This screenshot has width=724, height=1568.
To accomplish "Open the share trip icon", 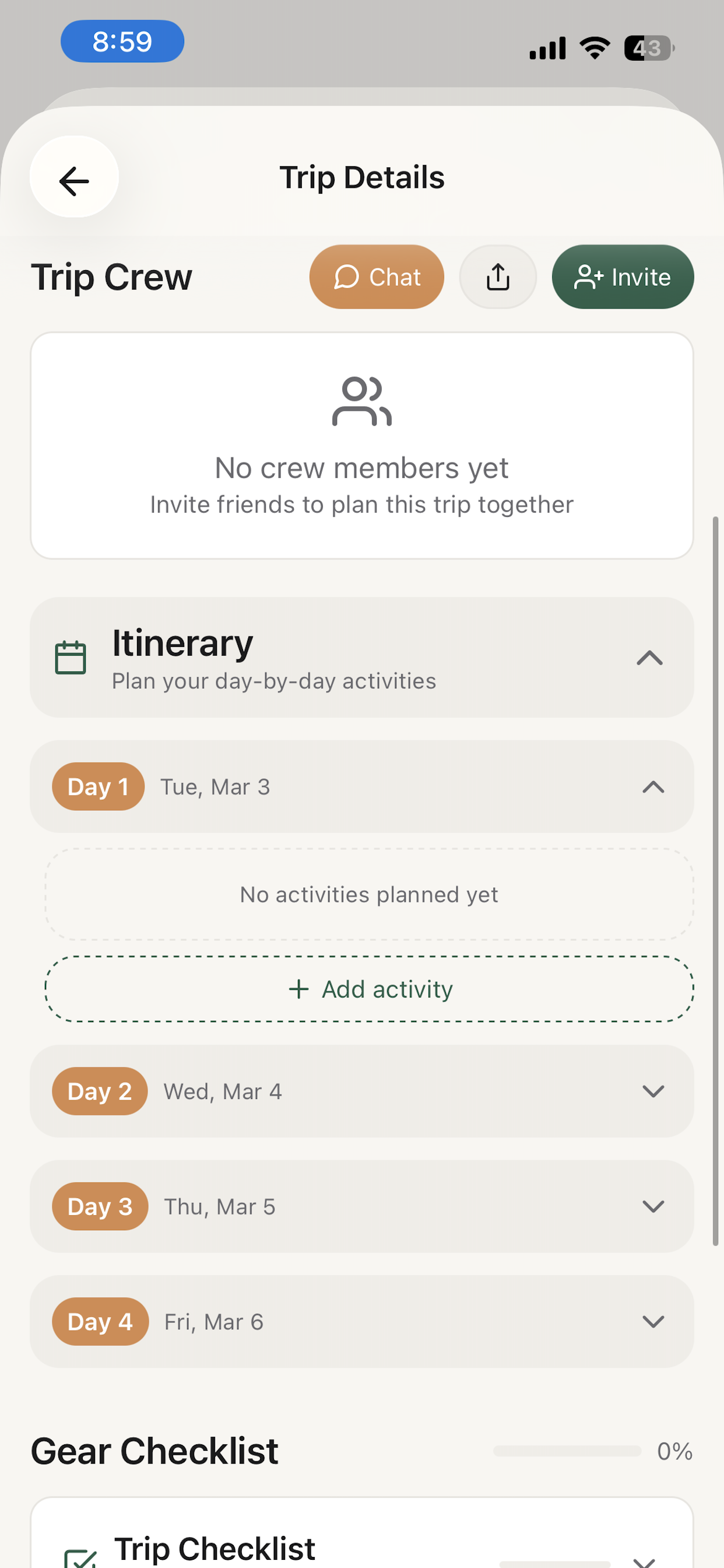I will tap(498, 277).
